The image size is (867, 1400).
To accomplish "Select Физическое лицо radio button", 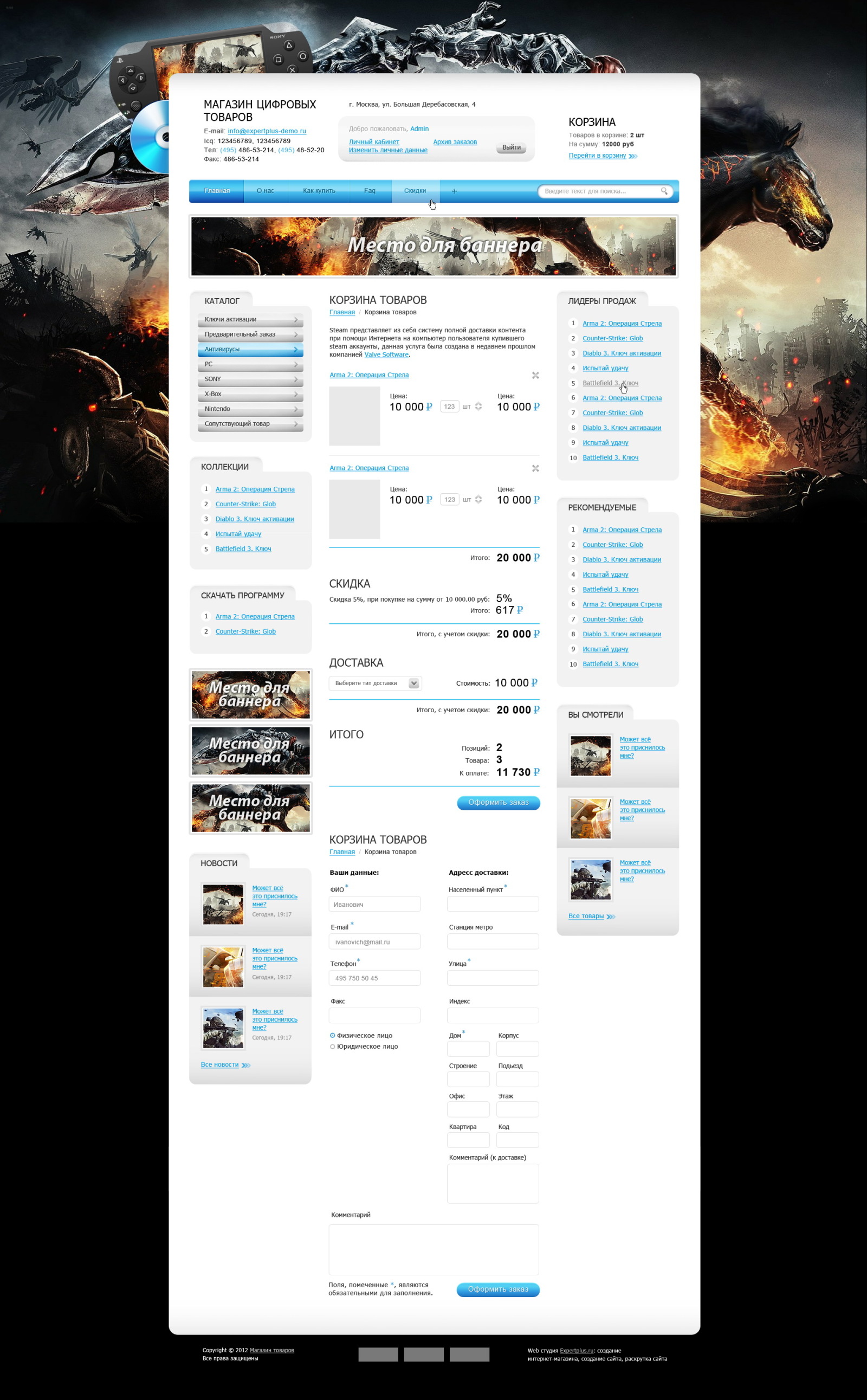I will tap(333, 1035).
